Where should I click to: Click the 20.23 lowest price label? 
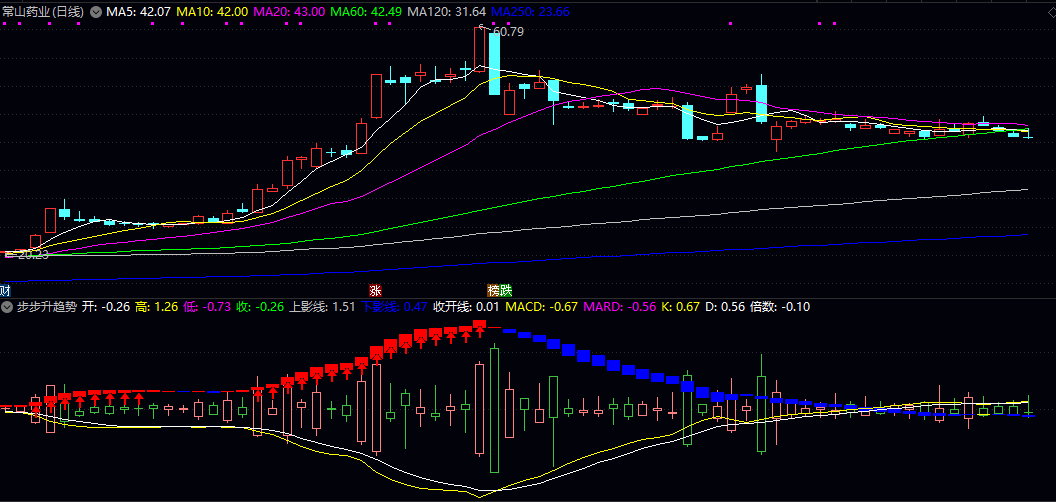coord(32,255)
